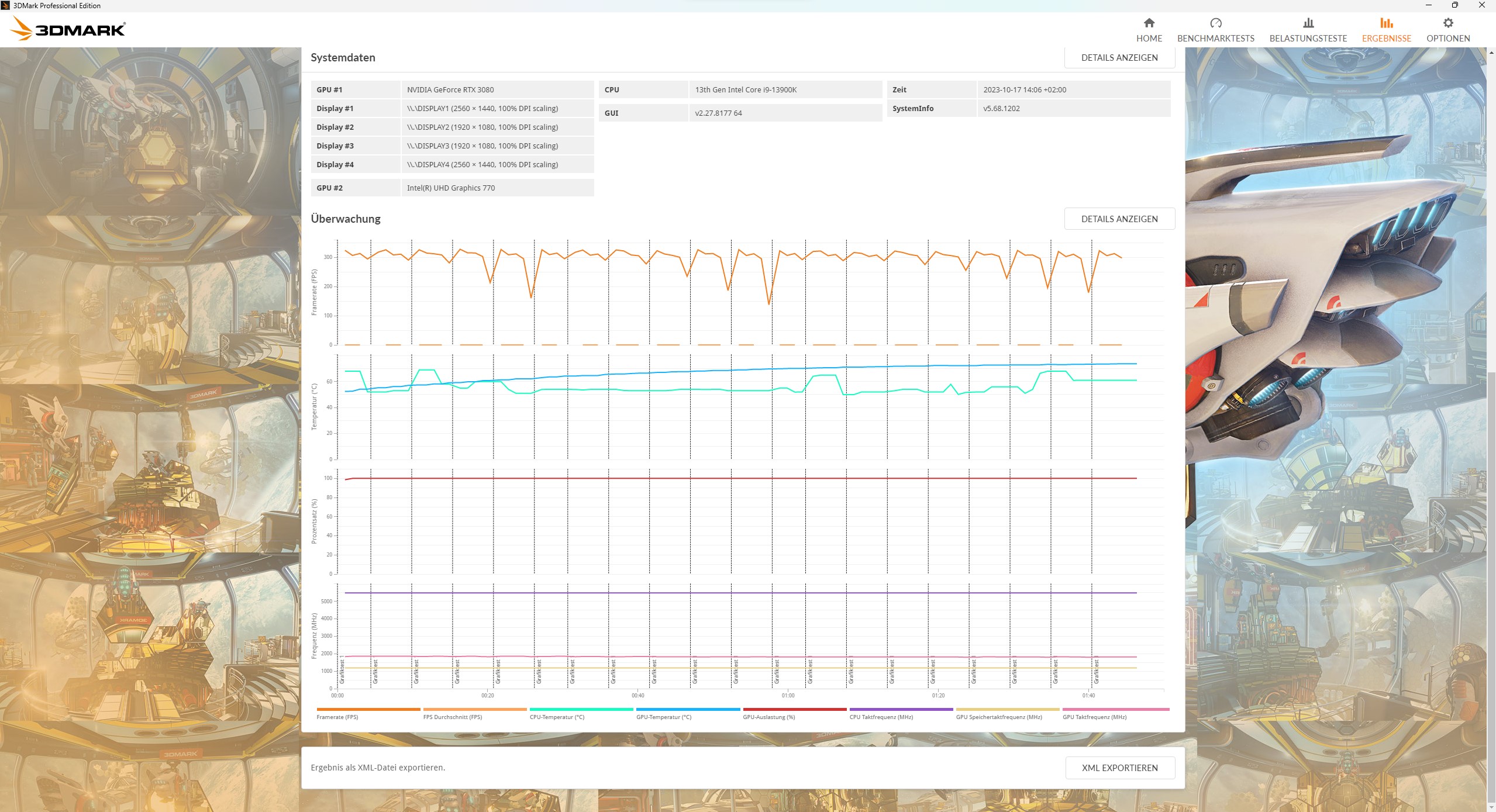Toggle CPU-Temperatur legend series

(556, 717)
